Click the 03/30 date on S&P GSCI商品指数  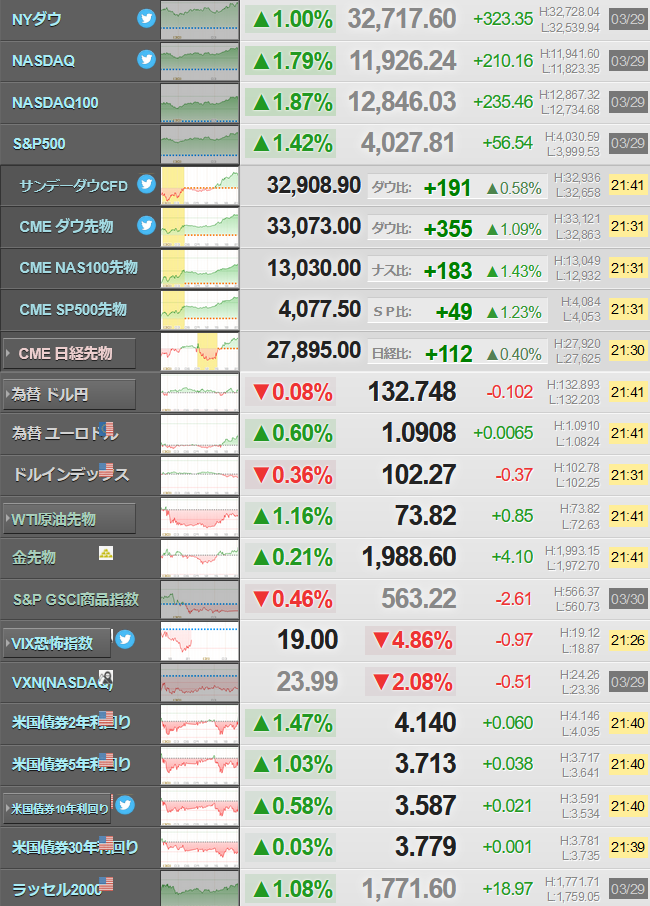(627, 599)
